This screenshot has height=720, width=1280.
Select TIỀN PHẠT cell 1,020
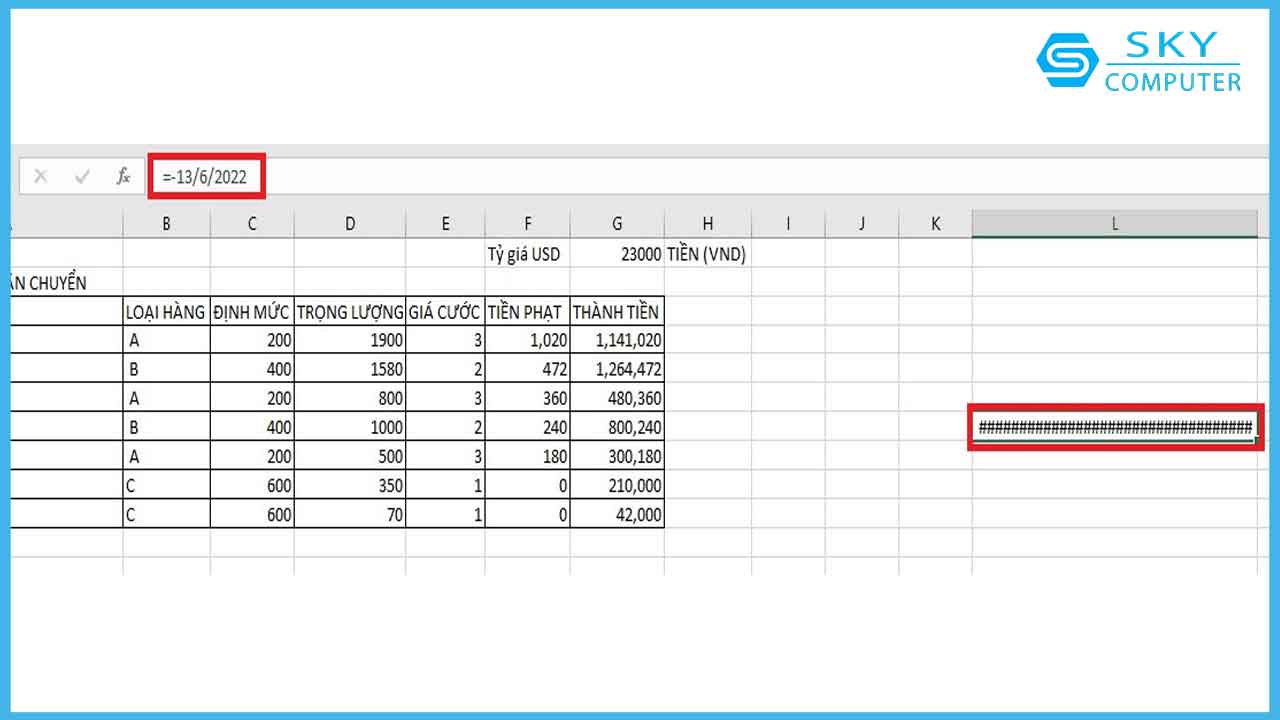pyautogui.click(x=527, y=340)
